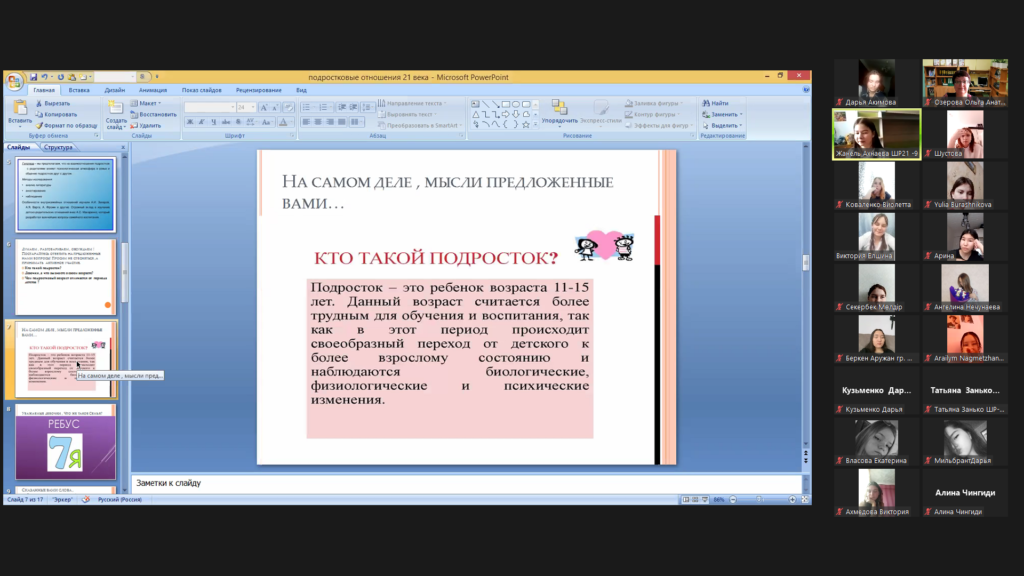
Task: Click the Office button
Action: tap(14, 82)
